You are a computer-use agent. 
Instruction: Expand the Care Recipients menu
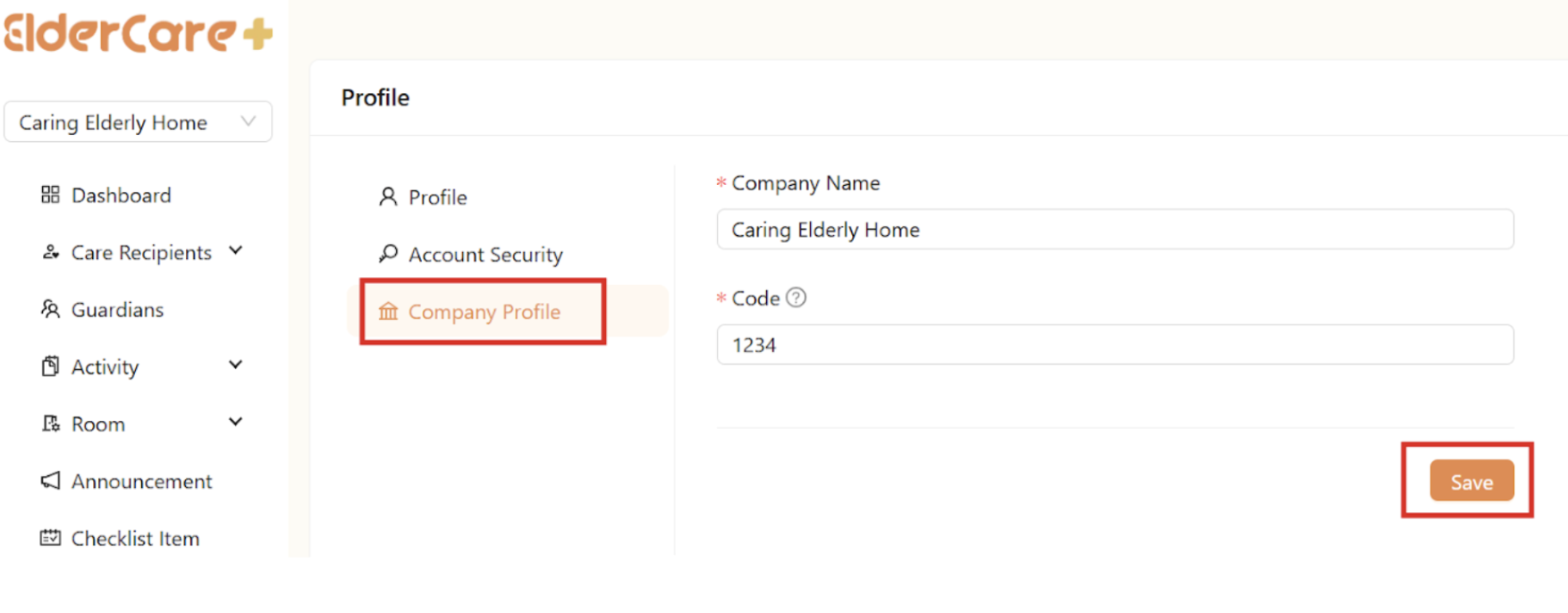click(x=236, y=251)
